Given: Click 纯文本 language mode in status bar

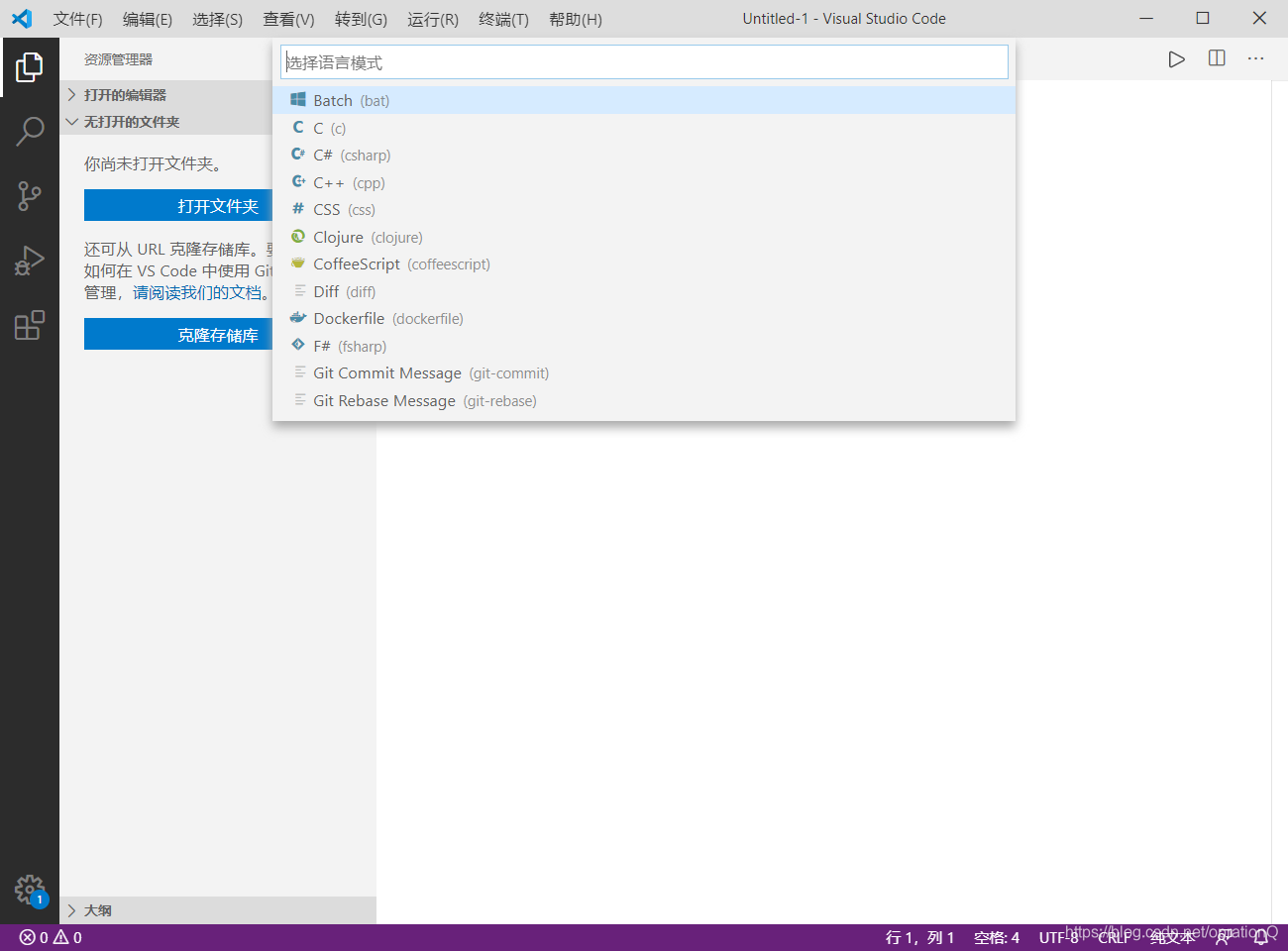Looking at the screenshot, I should (1171, 937).
